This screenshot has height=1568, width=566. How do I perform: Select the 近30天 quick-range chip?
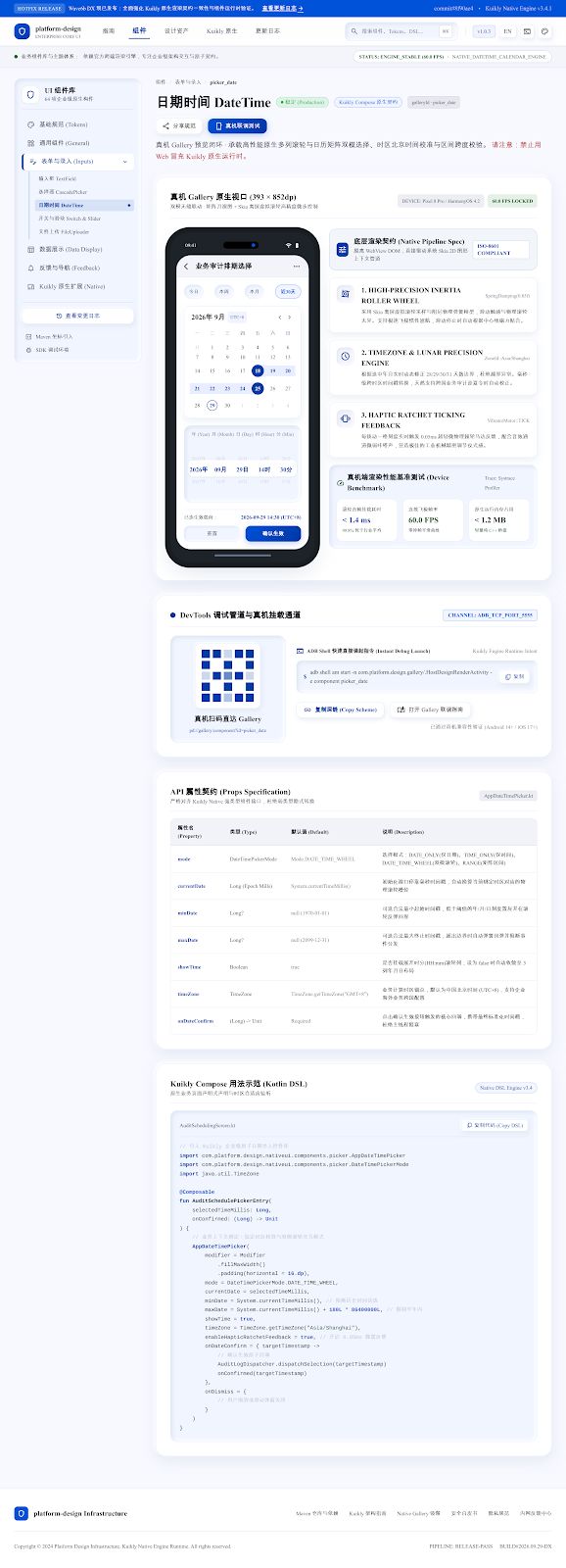click(288, 291)
